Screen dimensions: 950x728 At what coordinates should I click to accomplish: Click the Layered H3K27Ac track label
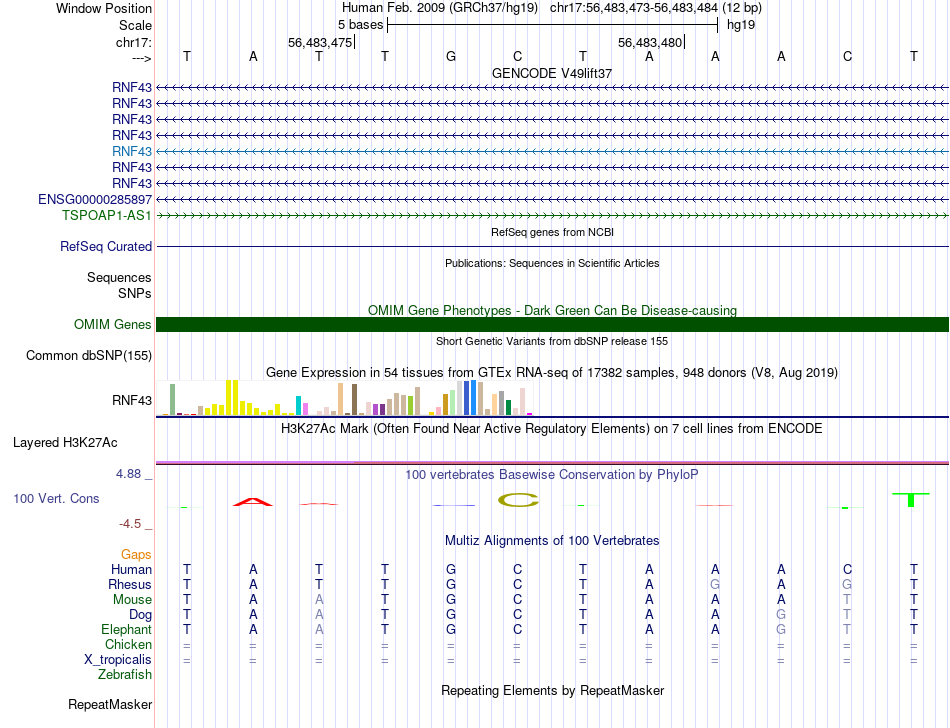click(65, 443)
